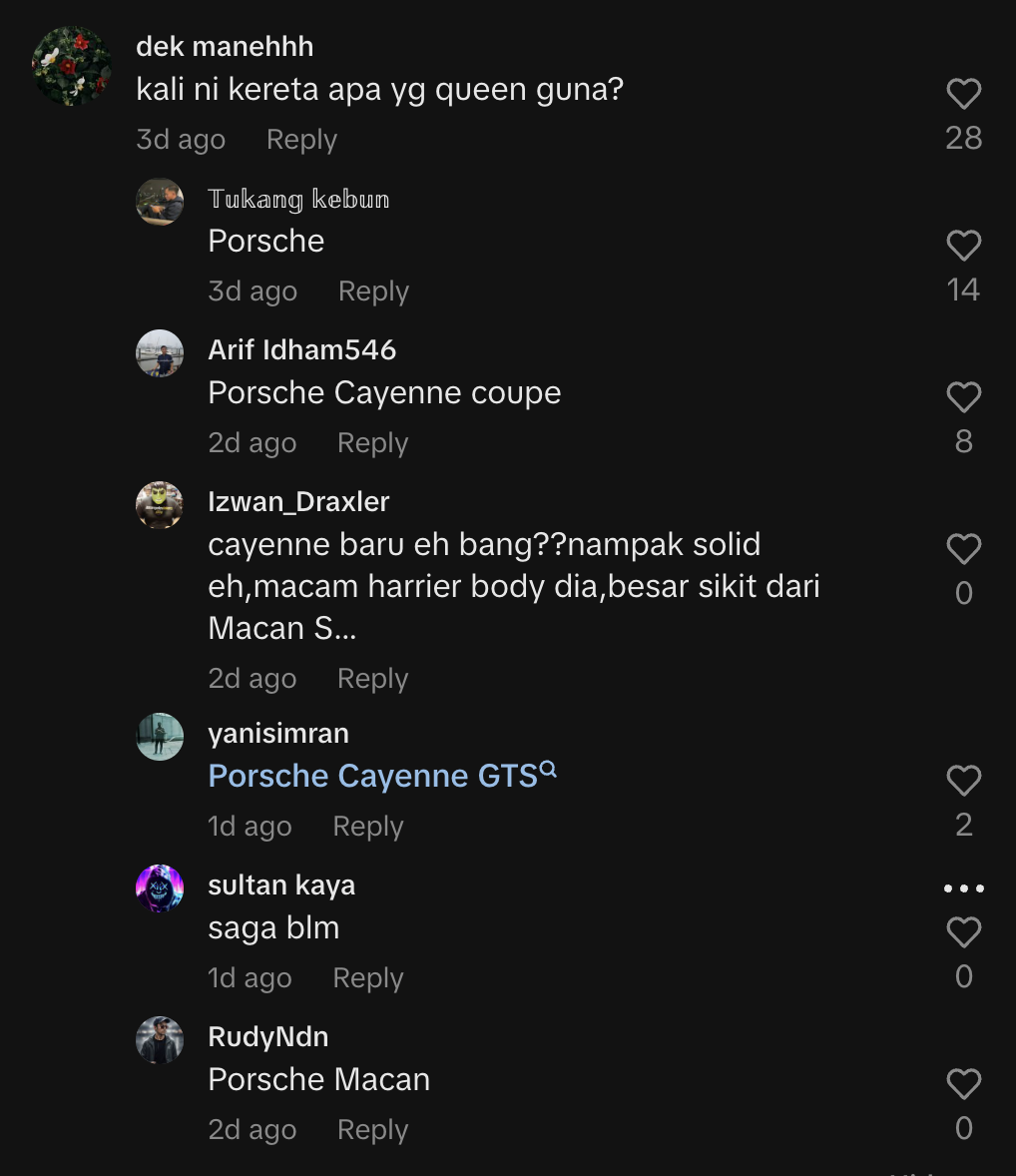Reply to Izwan_Draxler's comment
The height and width of the screenshot is (1176, 1016).
[372, 679]
